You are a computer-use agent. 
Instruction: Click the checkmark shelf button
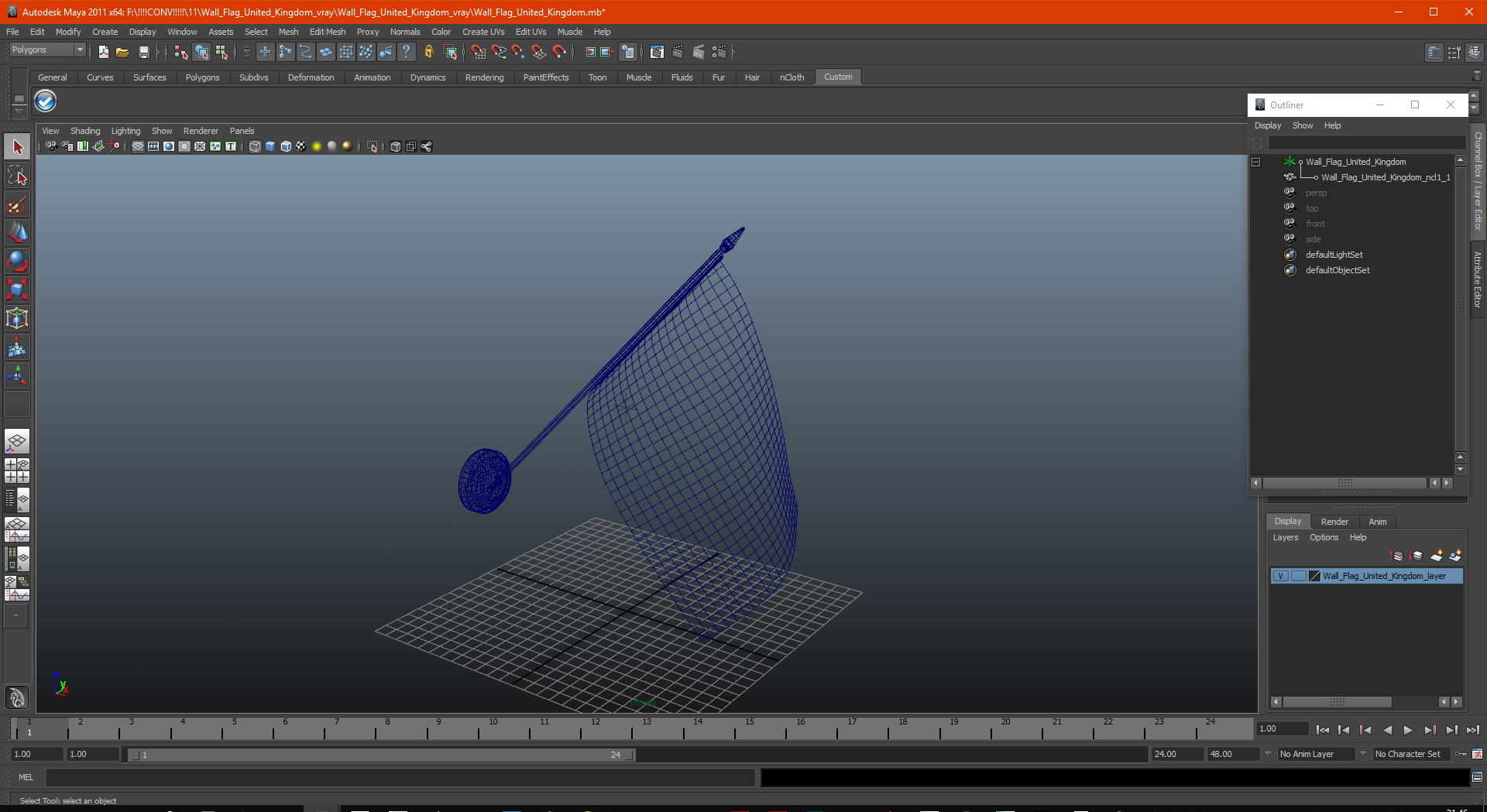pyautogui.click(x=46, y=101)
